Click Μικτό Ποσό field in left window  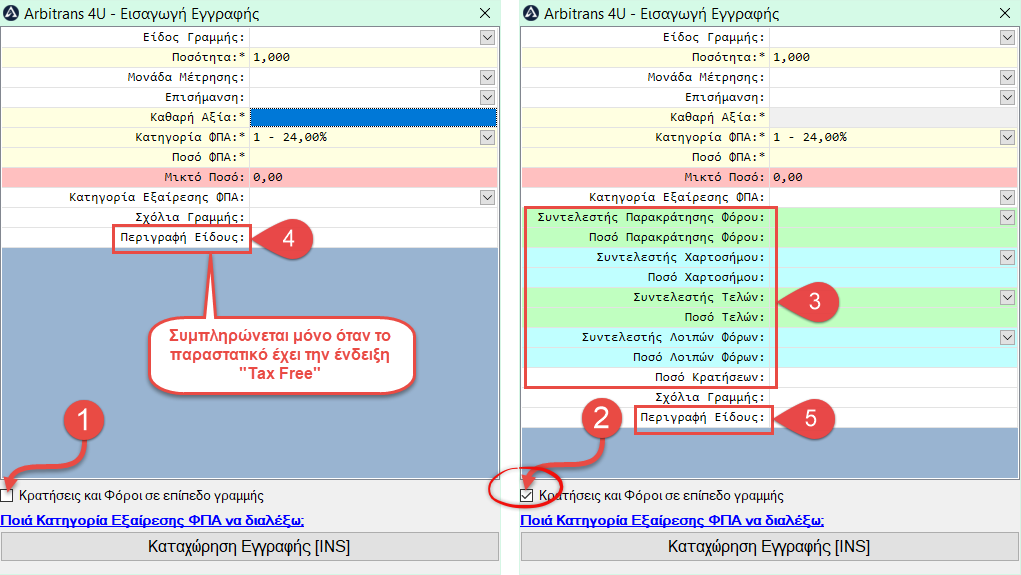tap(373, 177)
